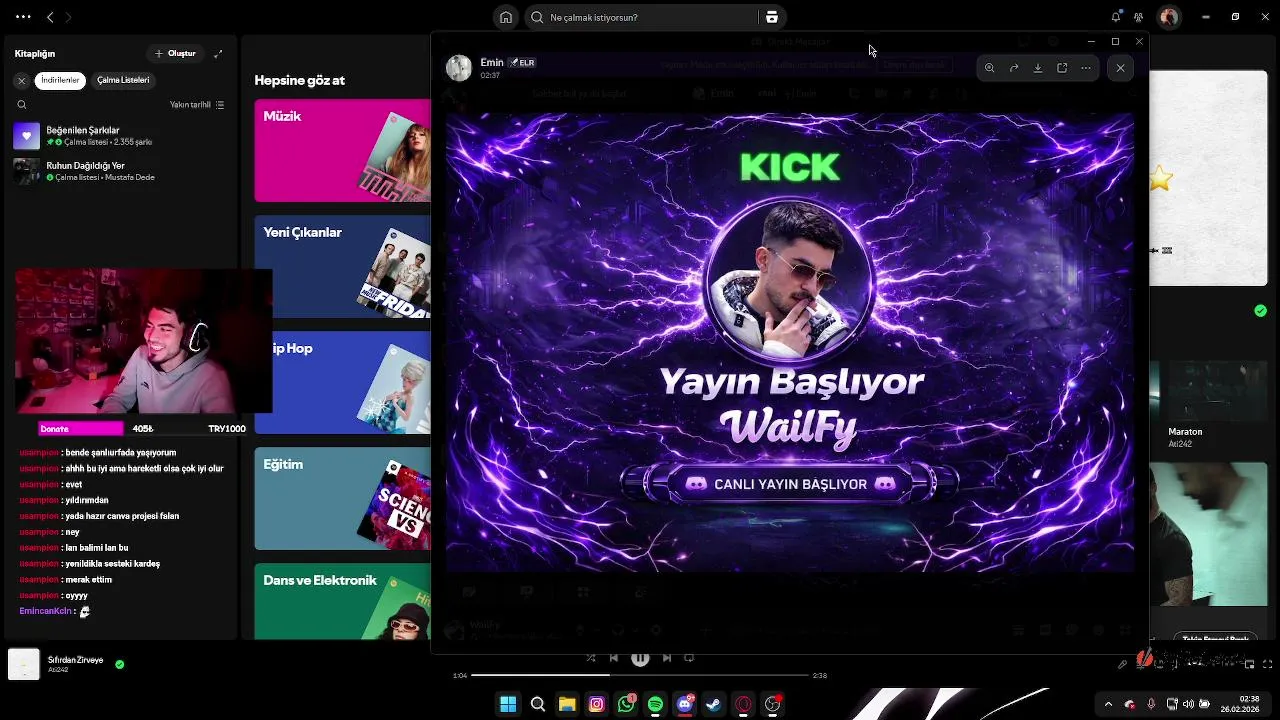The height and width of the screenshot is (720, 1280).
Task: Search within the library
Action: point(21,104)
